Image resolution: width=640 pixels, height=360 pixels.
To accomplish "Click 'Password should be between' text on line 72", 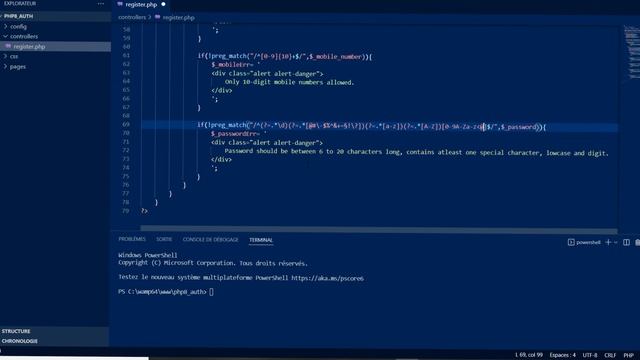I will (270, 151).
